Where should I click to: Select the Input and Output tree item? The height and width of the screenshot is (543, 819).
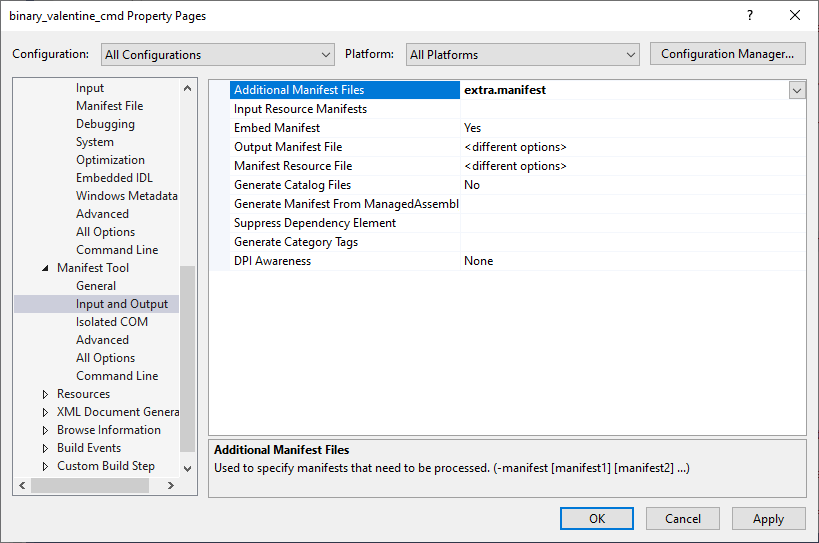122,304
